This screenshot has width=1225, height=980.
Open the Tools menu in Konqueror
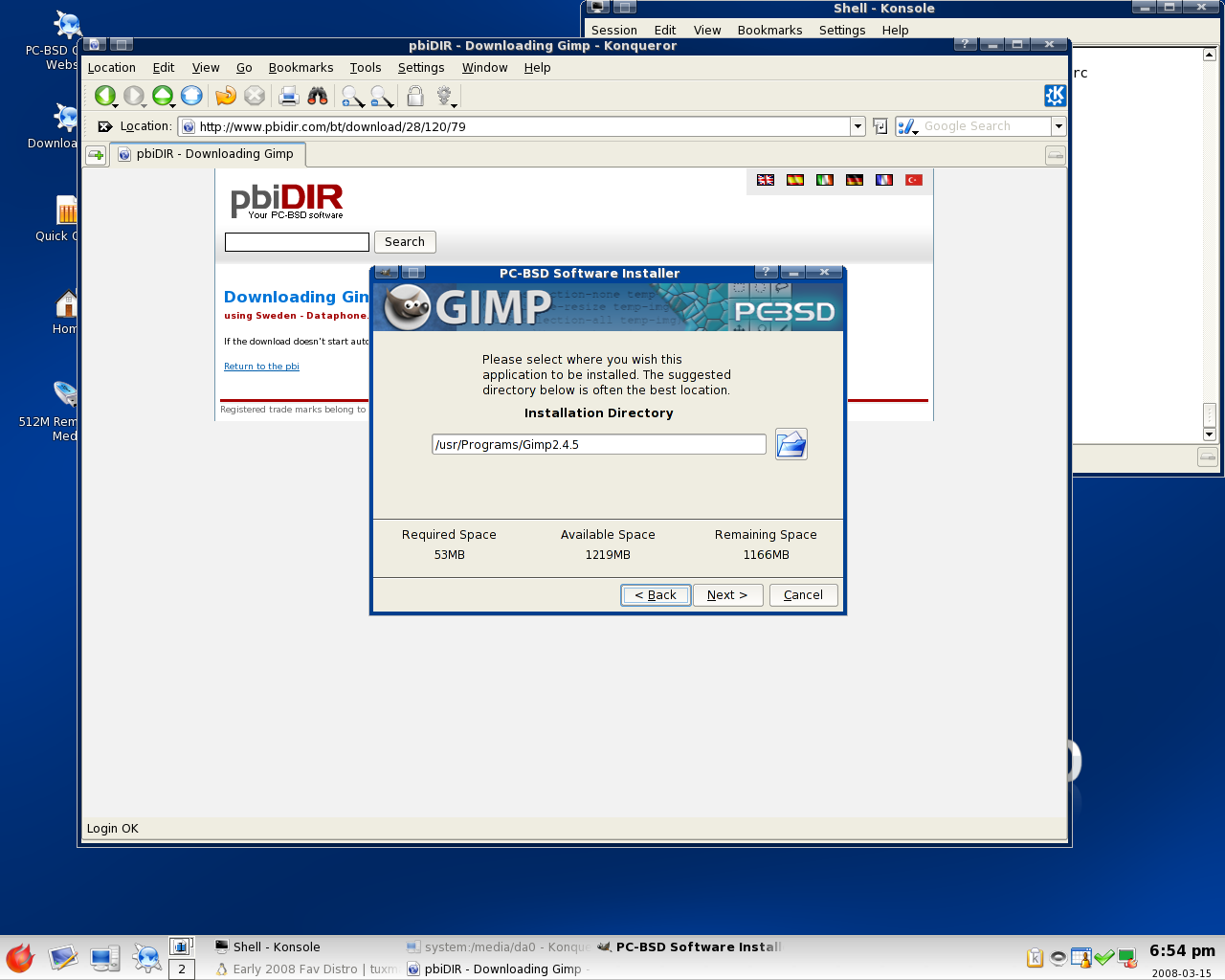366,68
